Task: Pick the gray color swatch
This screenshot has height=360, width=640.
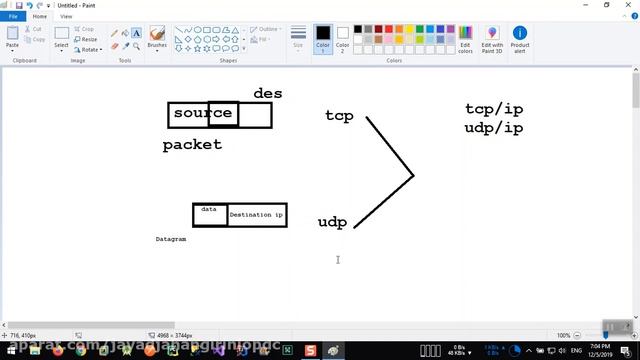Action: 368,29
